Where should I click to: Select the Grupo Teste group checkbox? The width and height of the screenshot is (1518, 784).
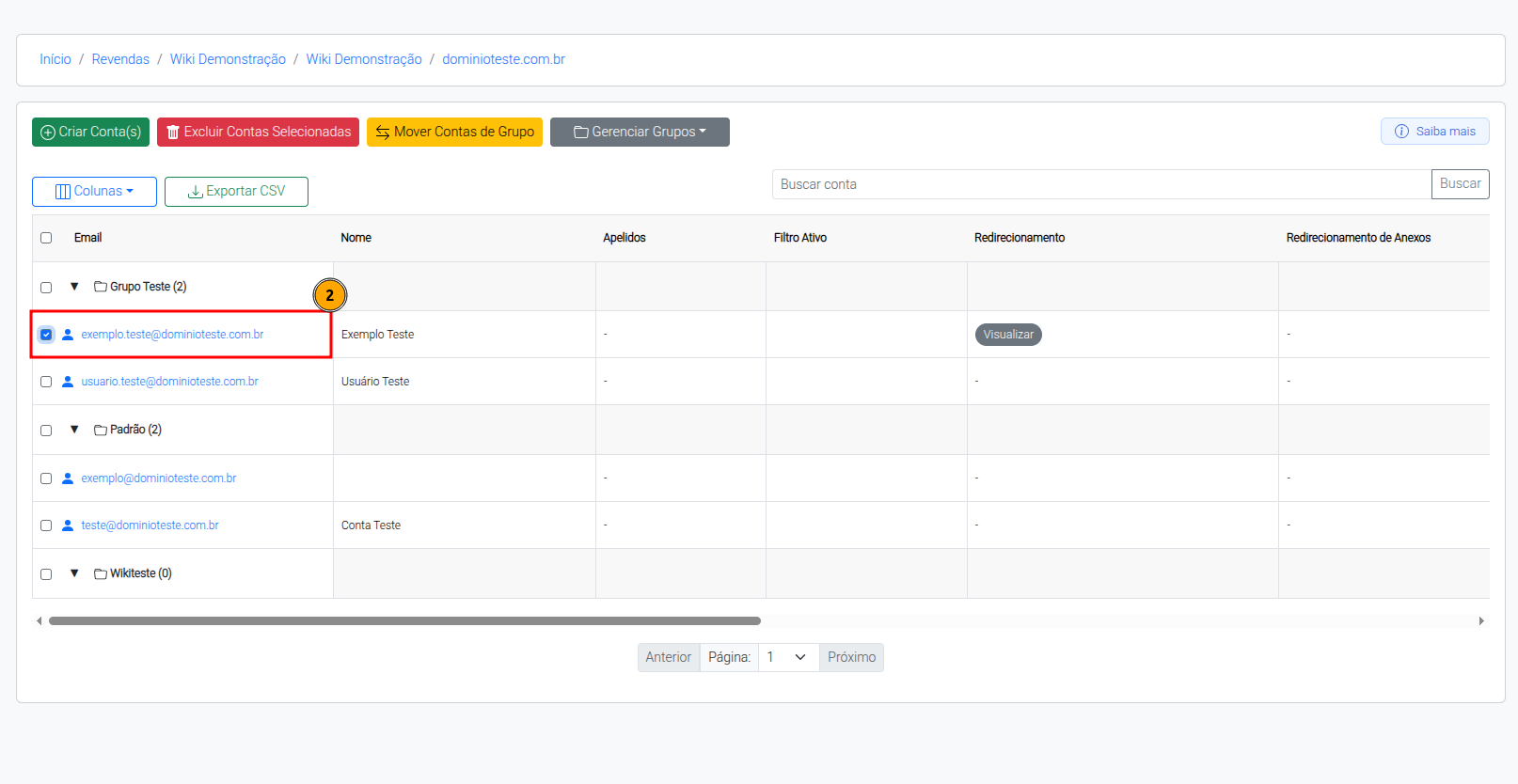point(46,288)
